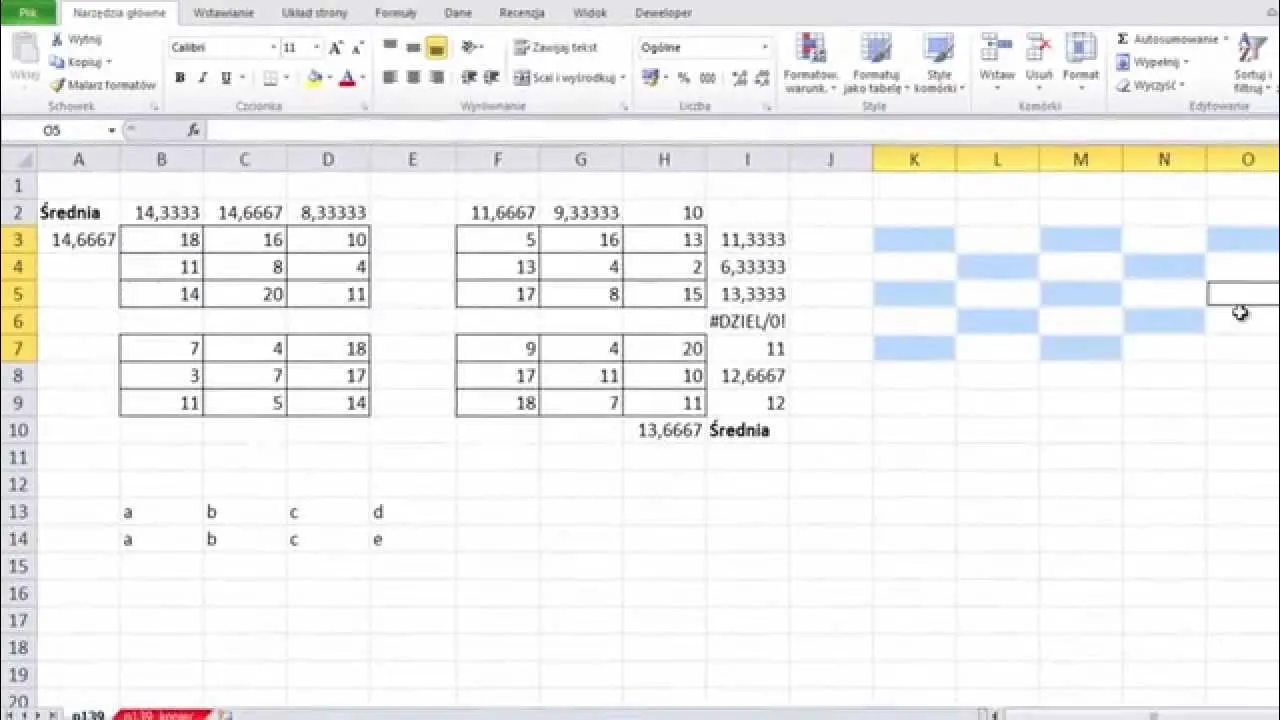Select the Format Painter brush icon

point(57,85)
